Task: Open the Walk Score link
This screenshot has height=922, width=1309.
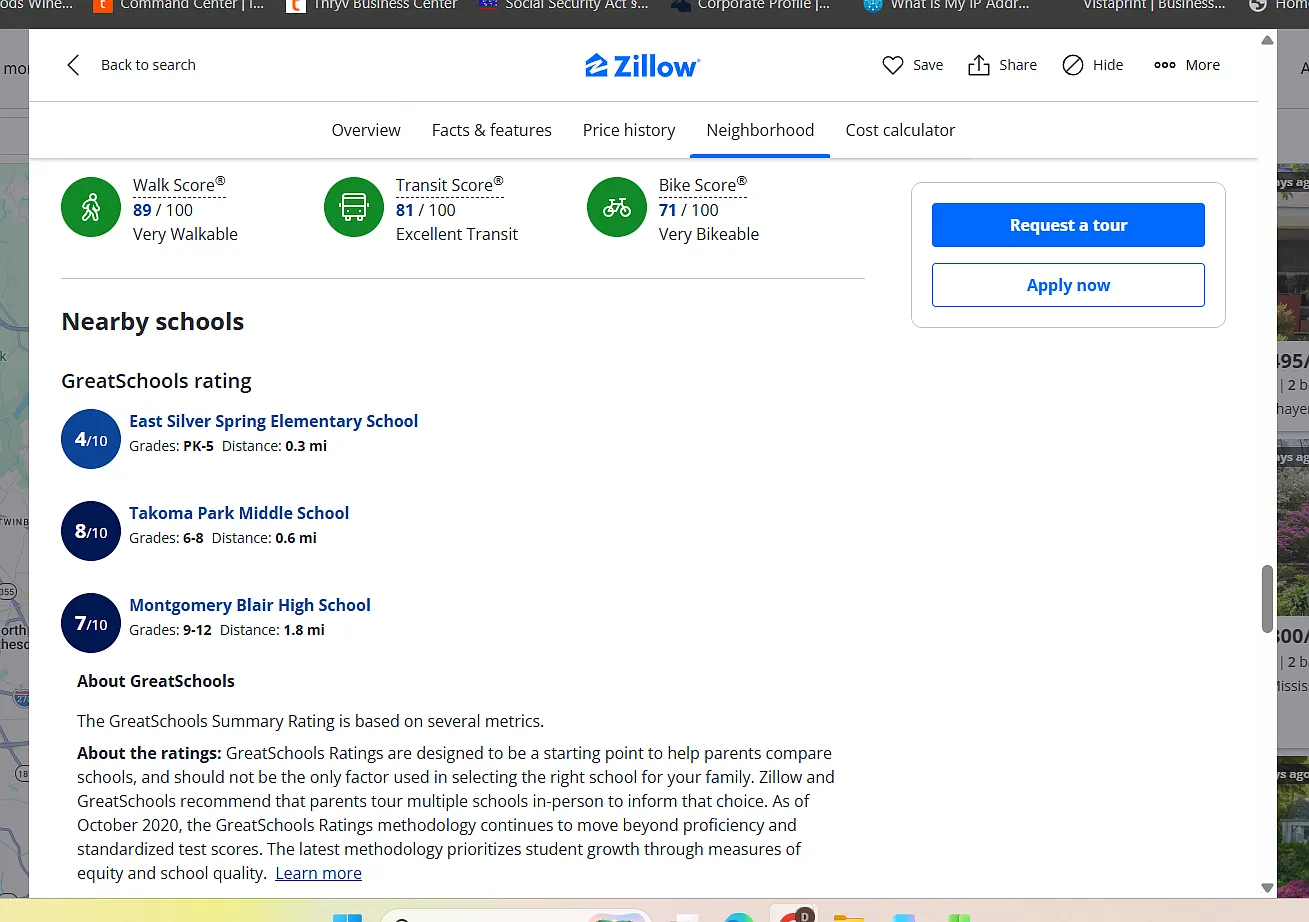Action: (x=179, y=185)
